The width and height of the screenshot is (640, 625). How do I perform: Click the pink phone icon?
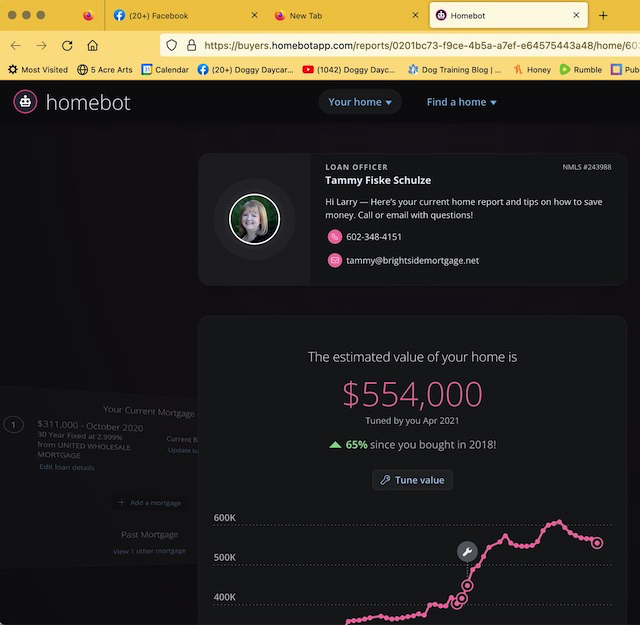(x=335, y=237)
